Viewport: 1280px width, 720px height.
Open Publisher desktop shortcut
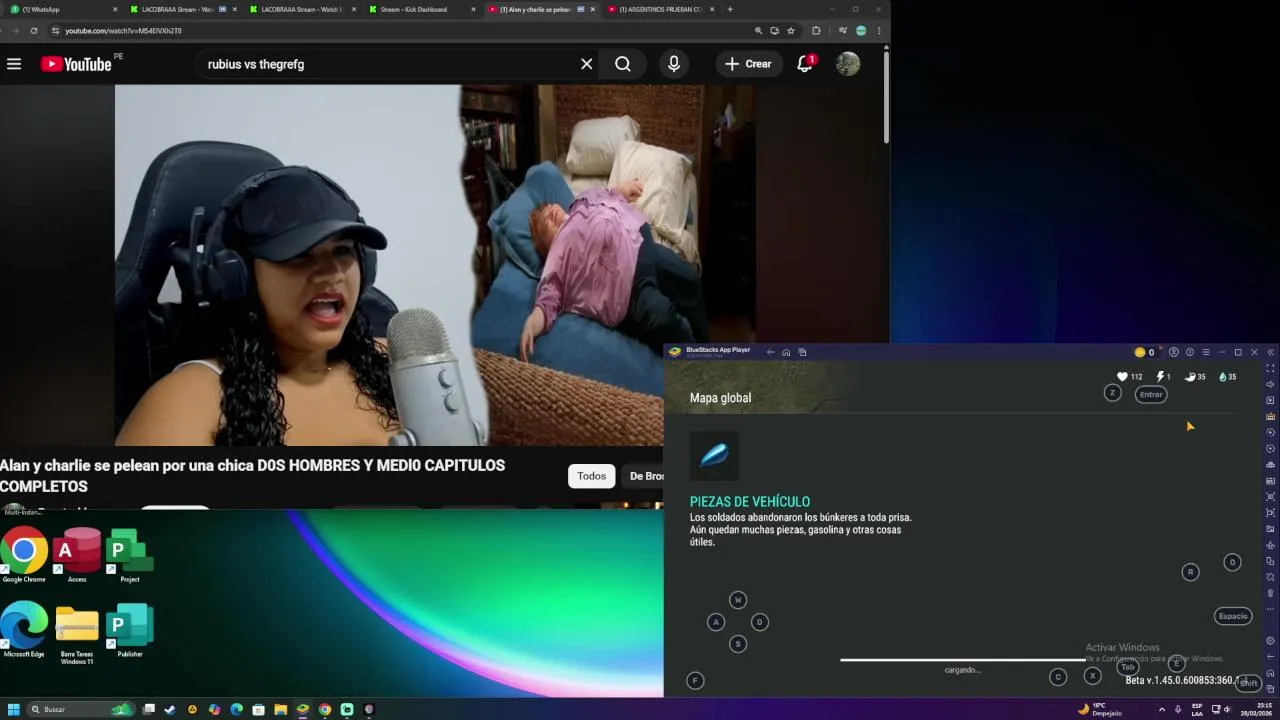[130, 630]
